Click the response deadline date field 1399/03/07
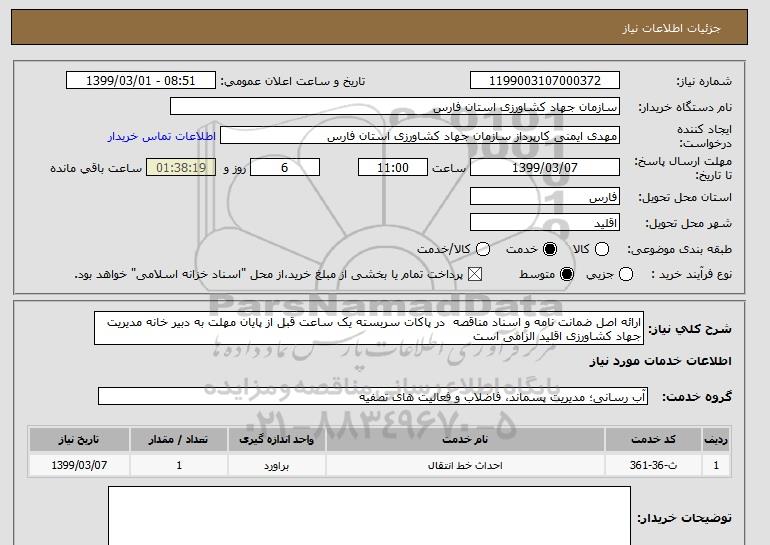Image resolution: width=770 pixels, height=545 pixels. (x=545, y=167)
